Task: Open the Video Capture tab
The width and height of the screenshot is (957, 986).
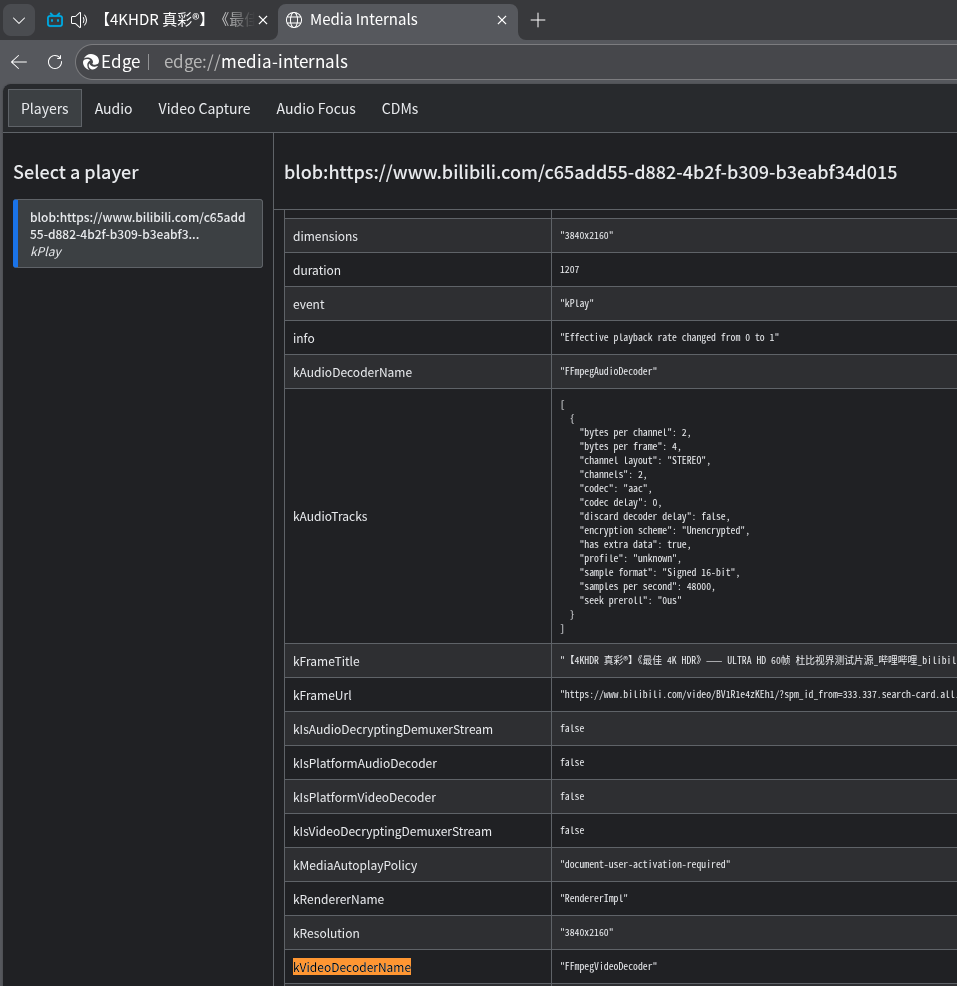Action: tap(204, 109)
